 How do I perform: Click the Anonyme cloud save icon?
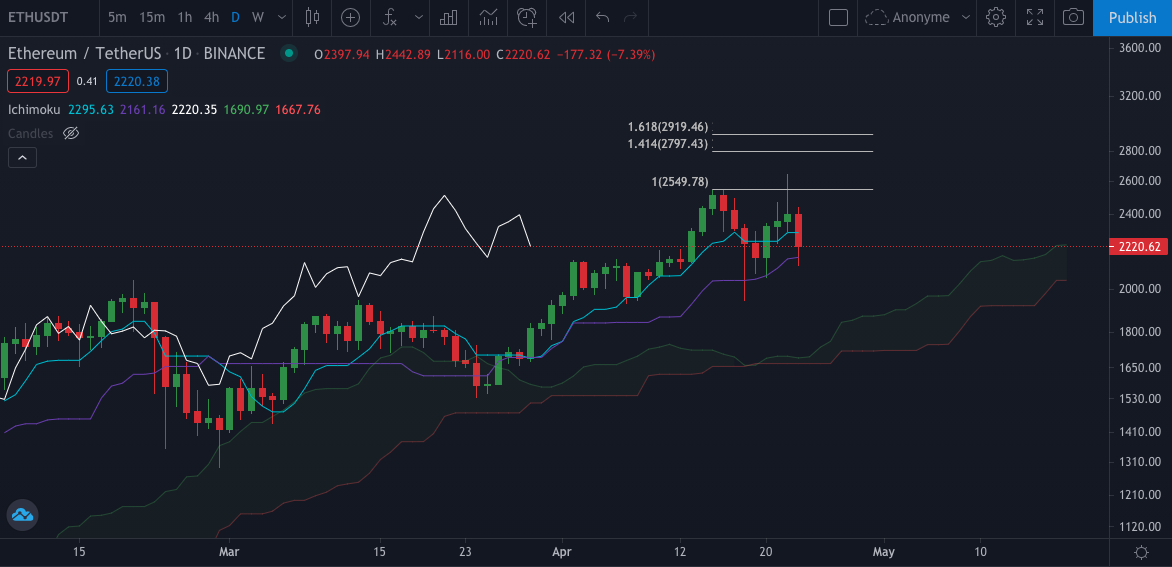pos(876,17)
